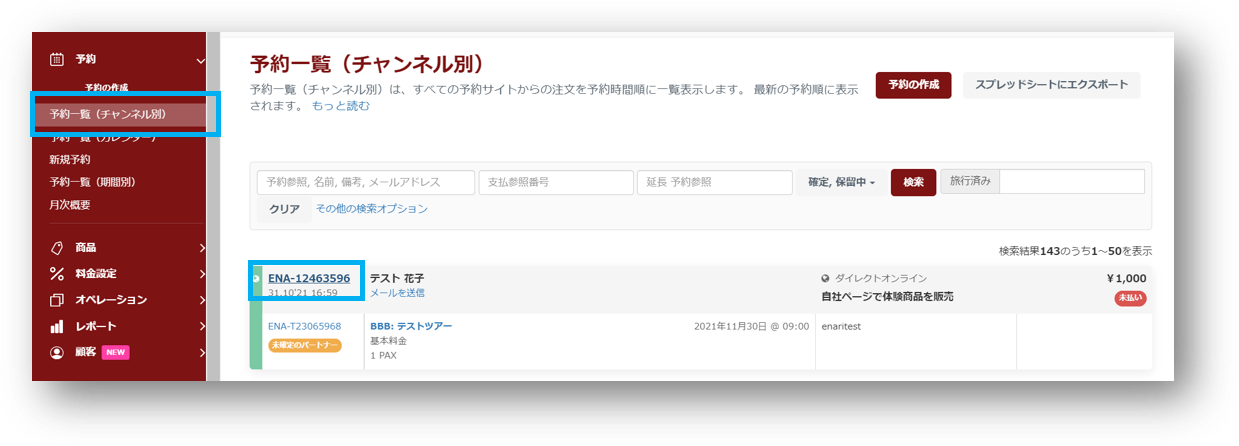Click スプレッドシートにエクスポート button
Screen dimensions: 1239x446
click(1051, 85)
